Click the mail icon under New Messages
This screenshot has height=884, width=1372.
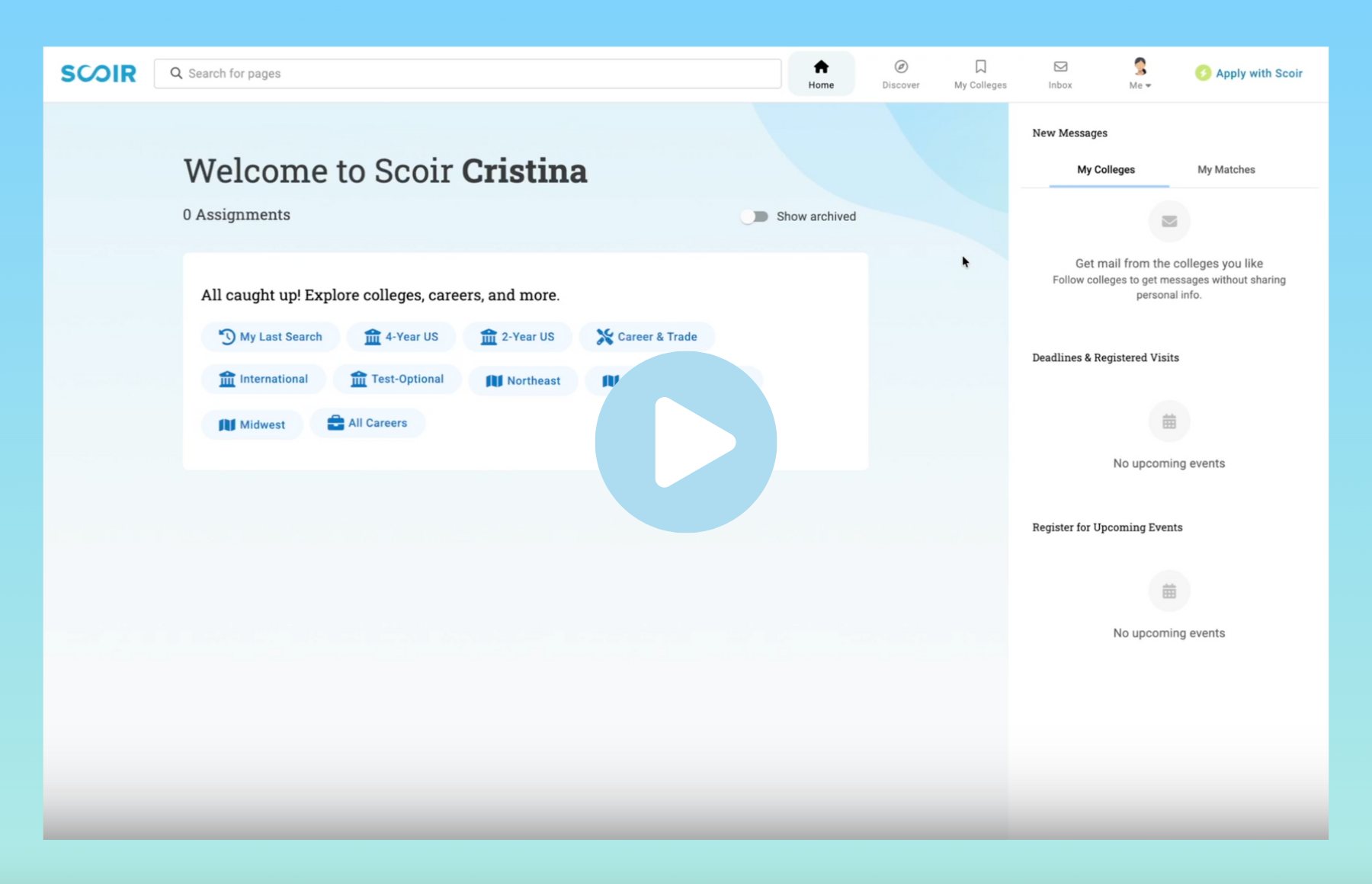coord(1168,222)
